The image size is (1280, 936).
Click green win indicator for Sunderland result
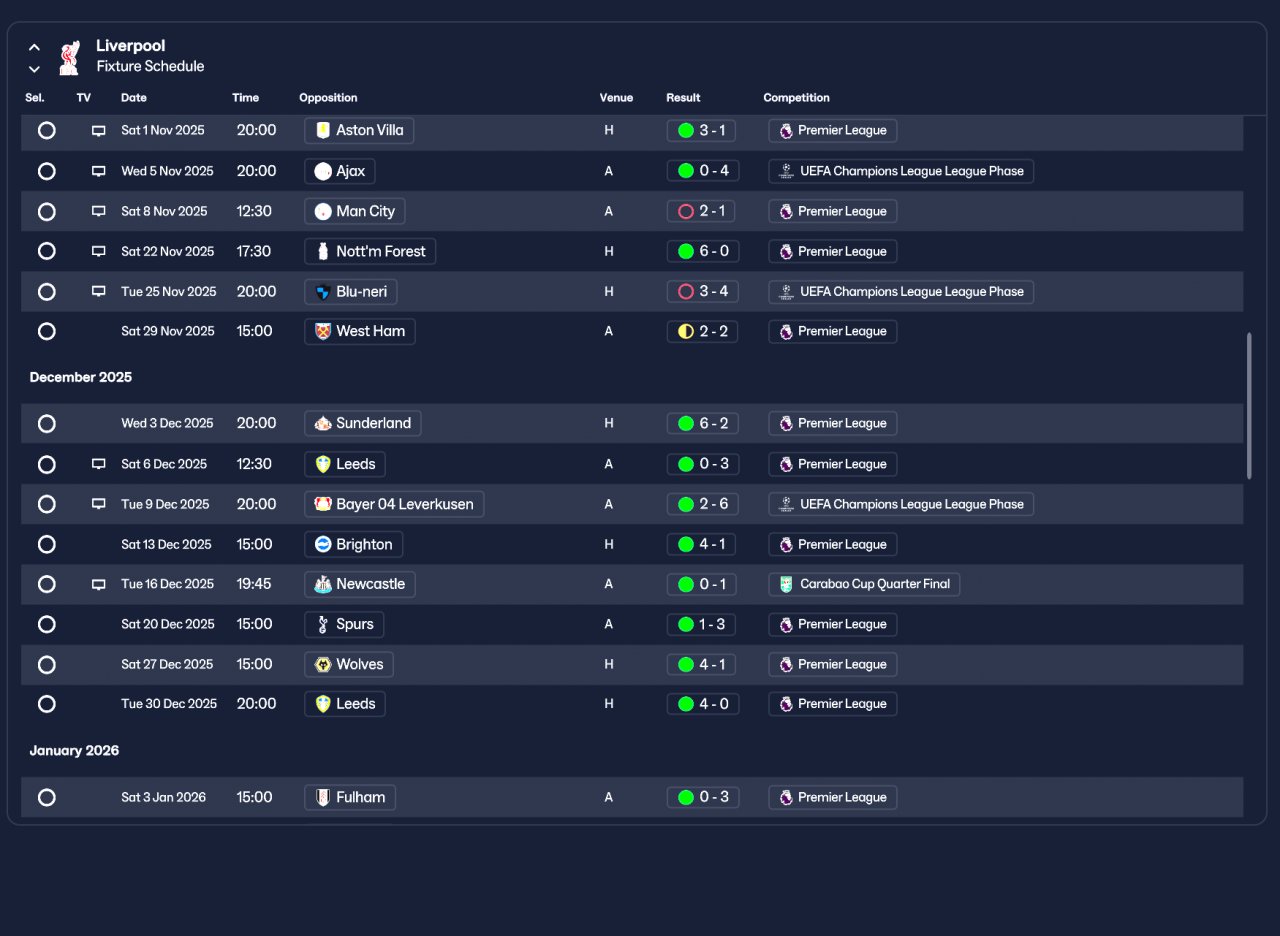click(686, 423)
